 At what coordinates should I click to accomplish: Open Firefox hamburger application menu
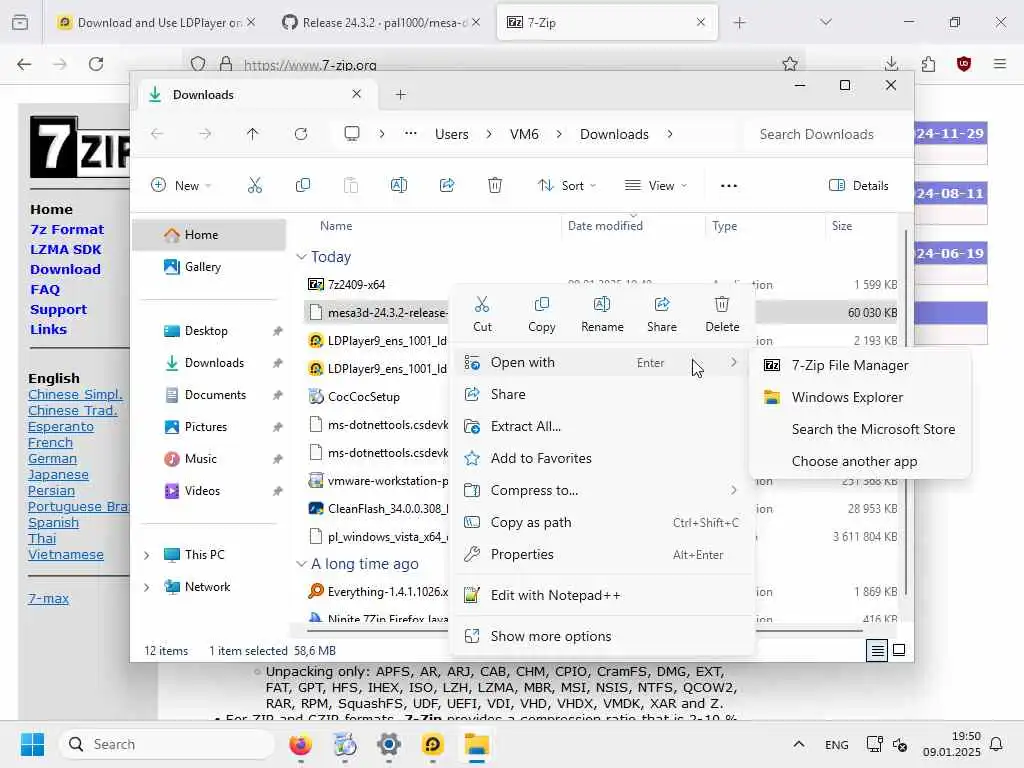tap(1000, 64)
